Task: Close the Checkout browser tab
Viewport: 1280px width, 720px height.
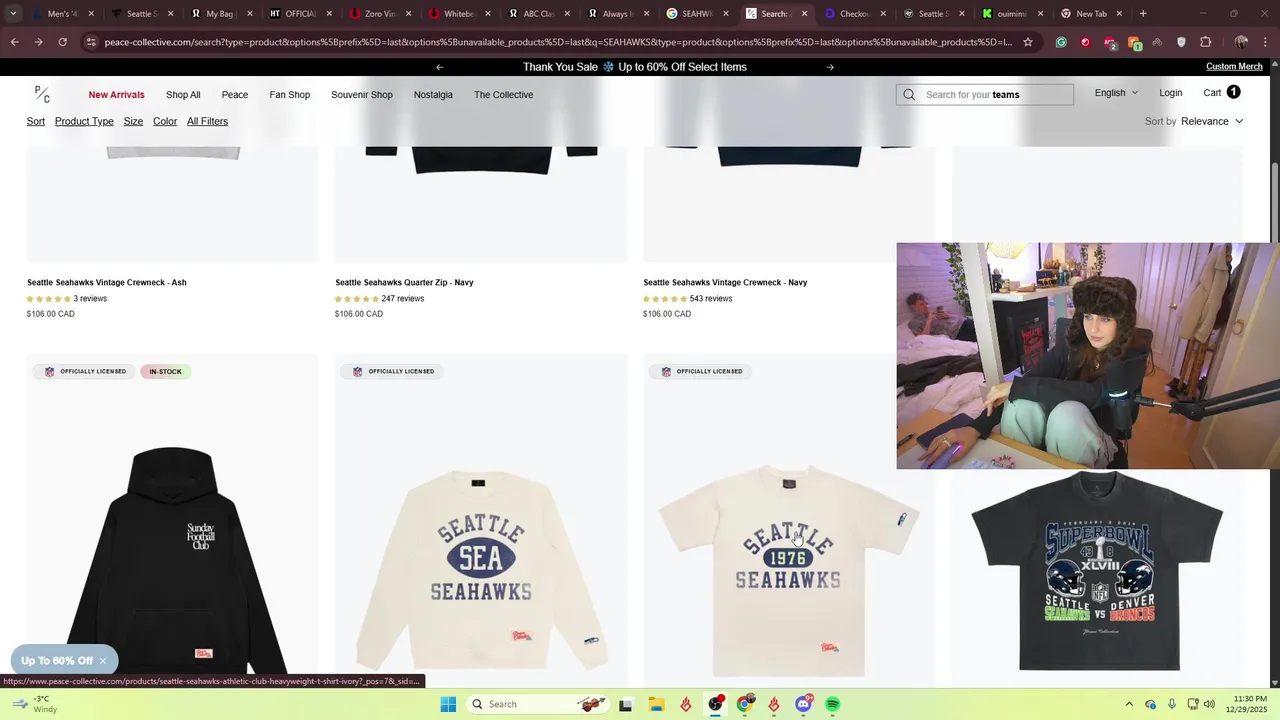Action: [x=883, y=14]
